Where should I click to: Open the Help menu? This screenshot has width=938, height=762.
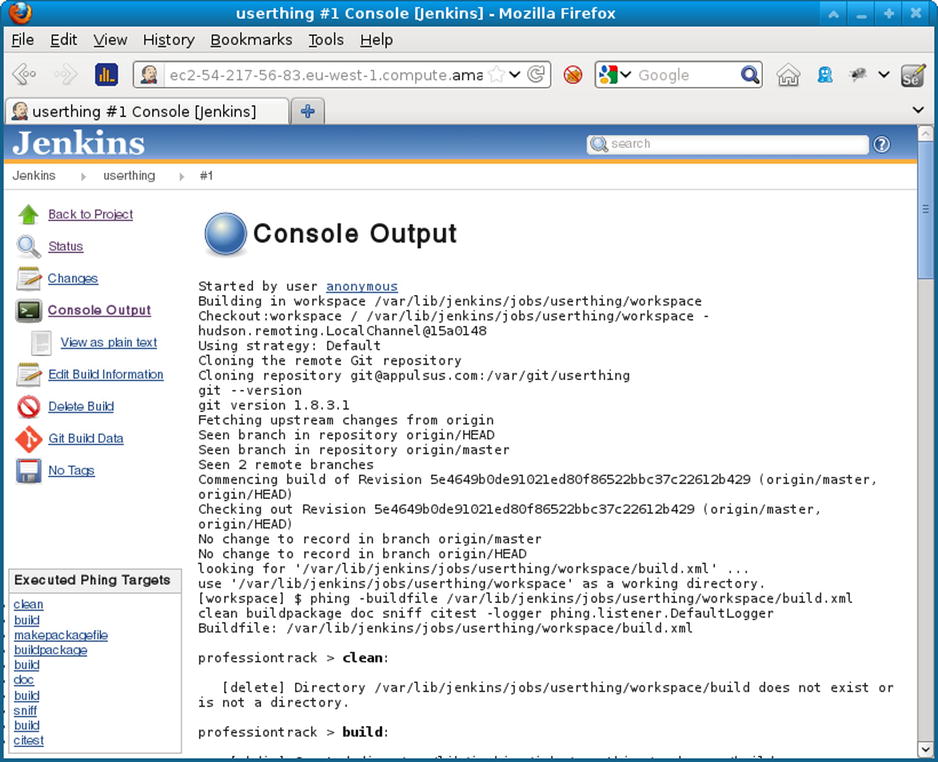pyautogui.click(x=376, y=40)
